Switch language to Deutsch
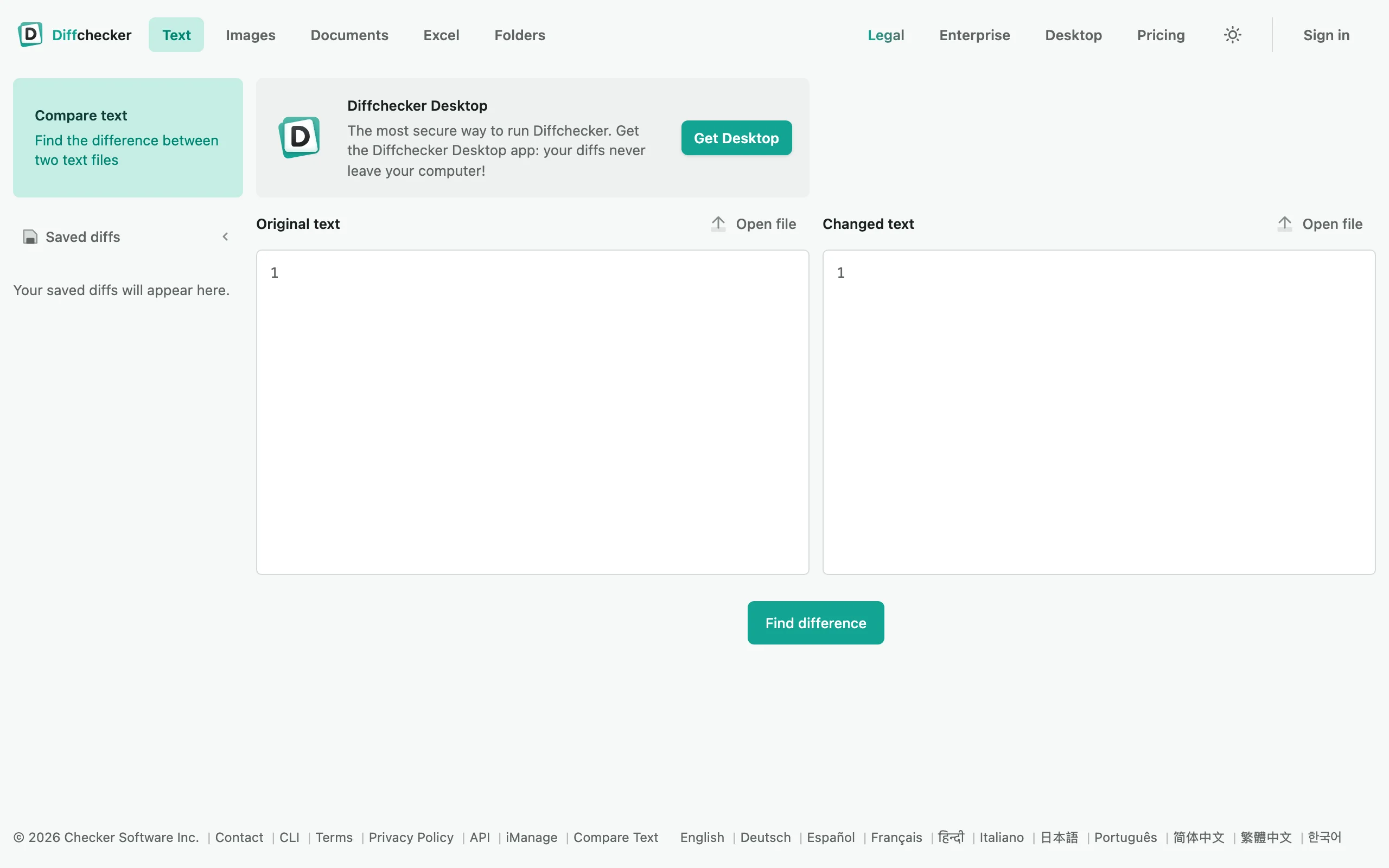Viewport: 1389px width, 868px height. [x=766, y=838]
